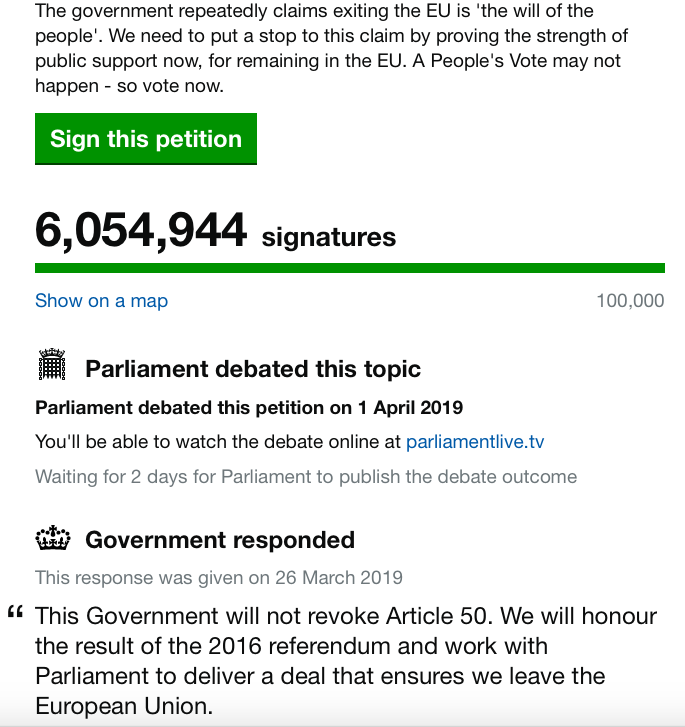Click the green Sign this petition button
The height and width of the screenshot is (727, 685).
pos(146,139)
